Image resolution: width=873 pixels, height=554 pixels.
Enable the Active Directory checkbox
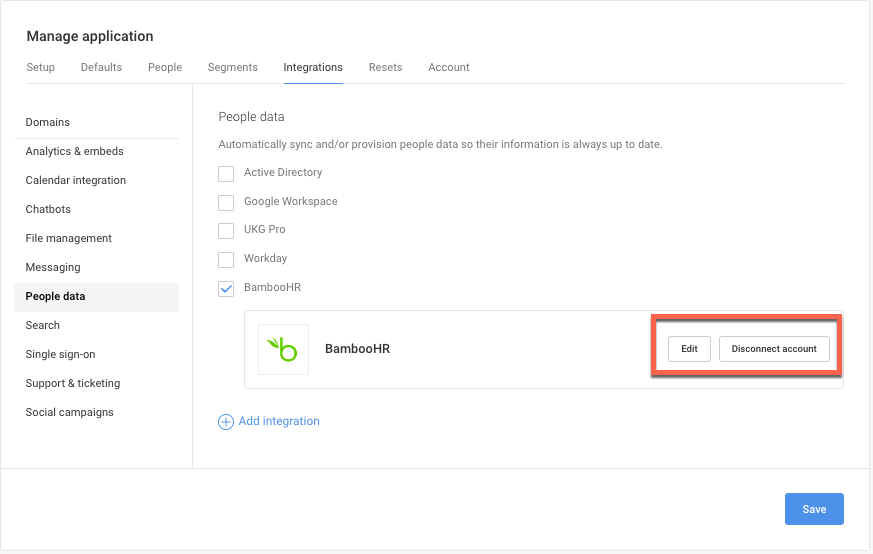click(226, 173)
